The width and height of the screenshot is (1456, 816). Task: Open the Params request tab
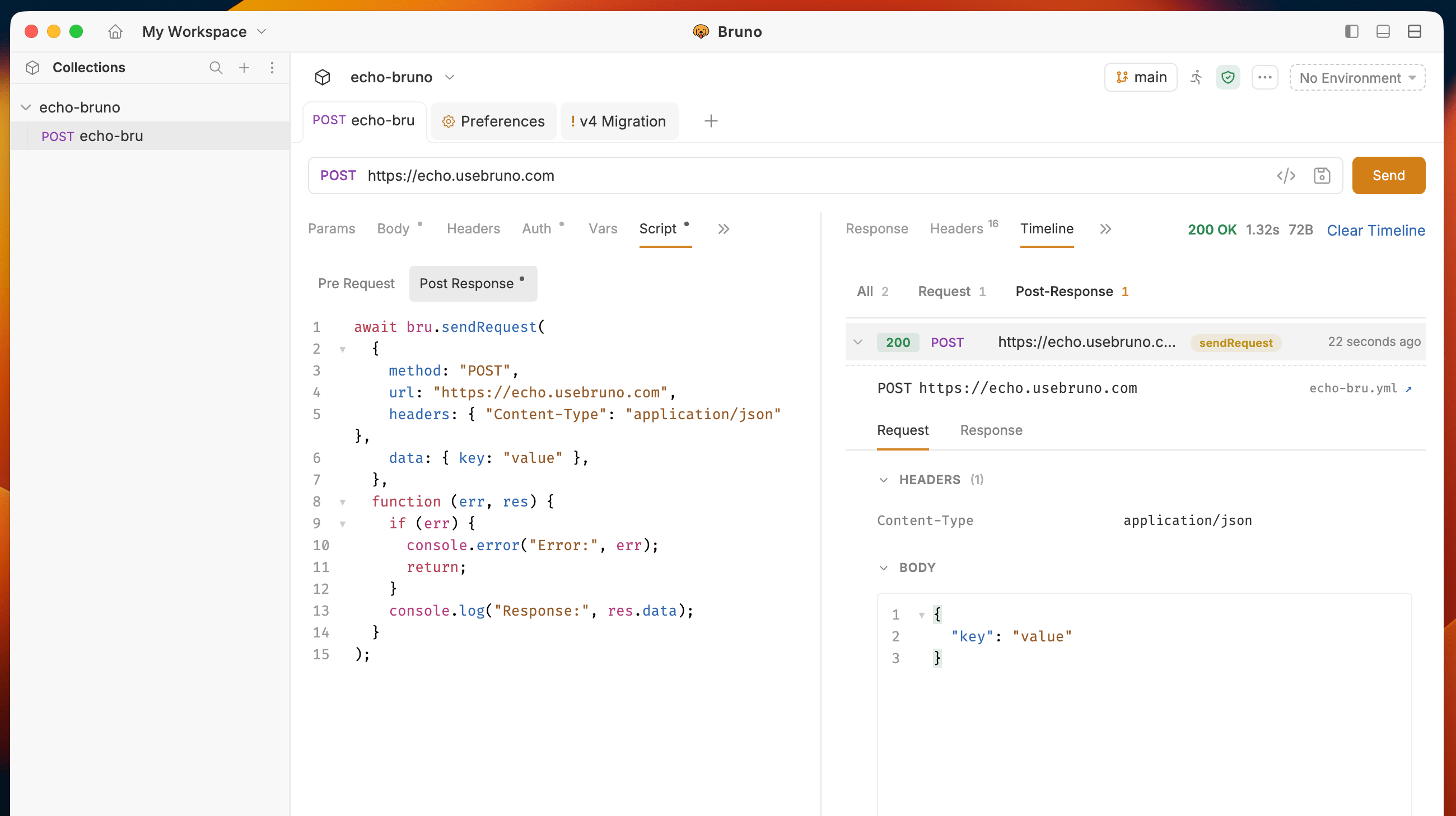coord(331,229)
